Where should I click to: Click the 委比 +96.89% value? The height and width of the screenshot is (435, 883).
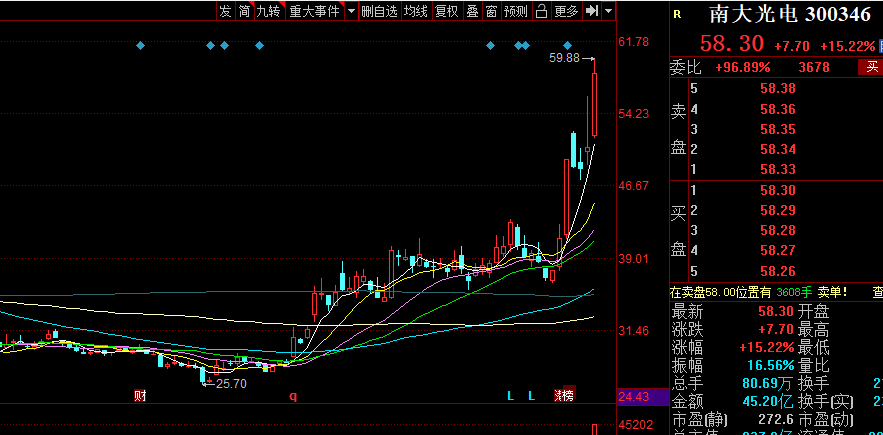pyautogui.click(x=743, y=68)
